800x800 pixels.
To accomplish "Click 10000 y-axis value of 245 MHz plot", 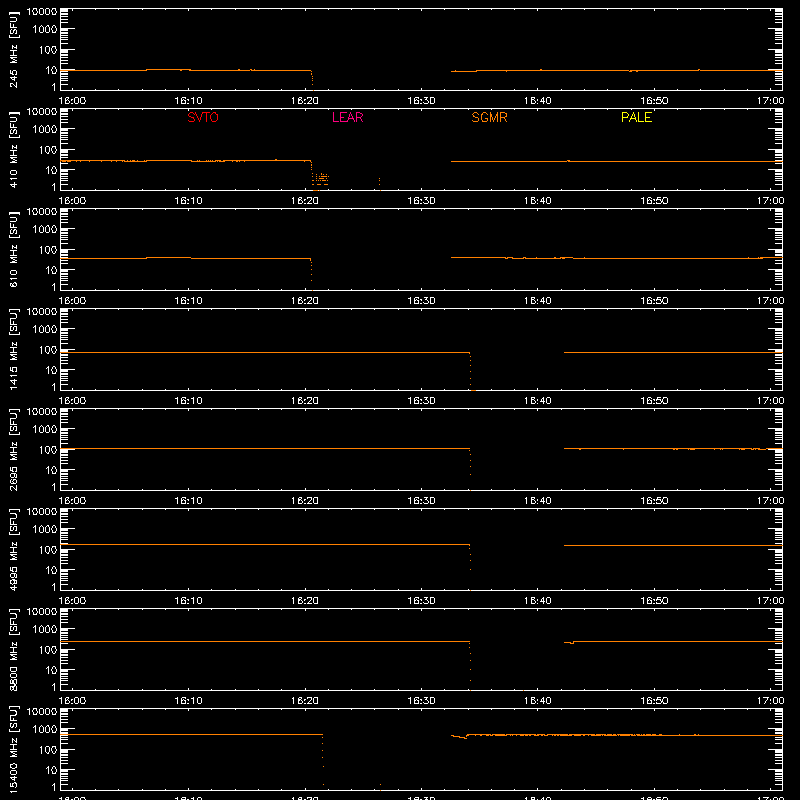I will (x=42, y=12).
